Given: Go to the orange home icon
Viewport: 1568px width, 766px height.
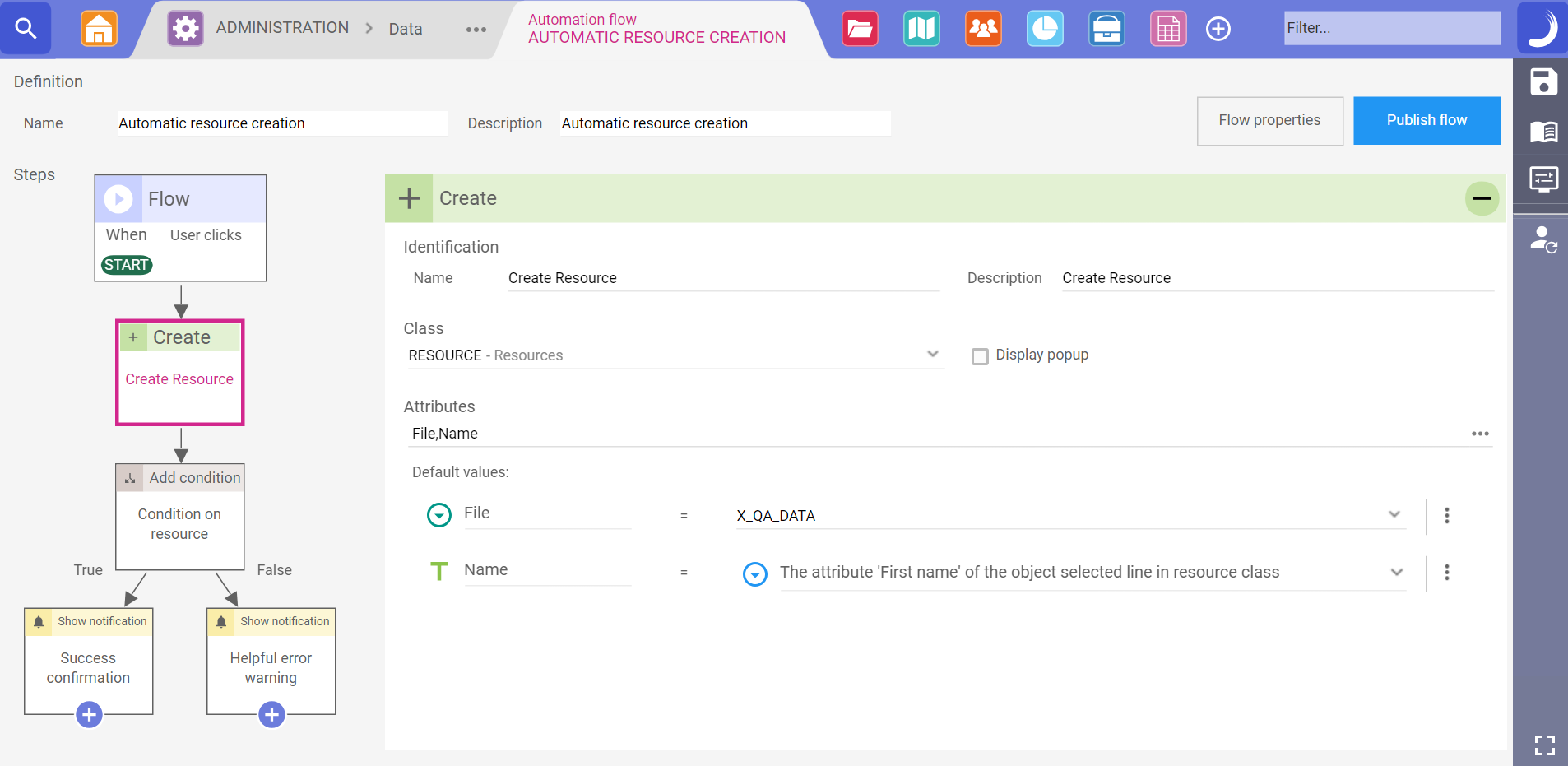Looking at the screenshot, I should click(x=99, y=29).
